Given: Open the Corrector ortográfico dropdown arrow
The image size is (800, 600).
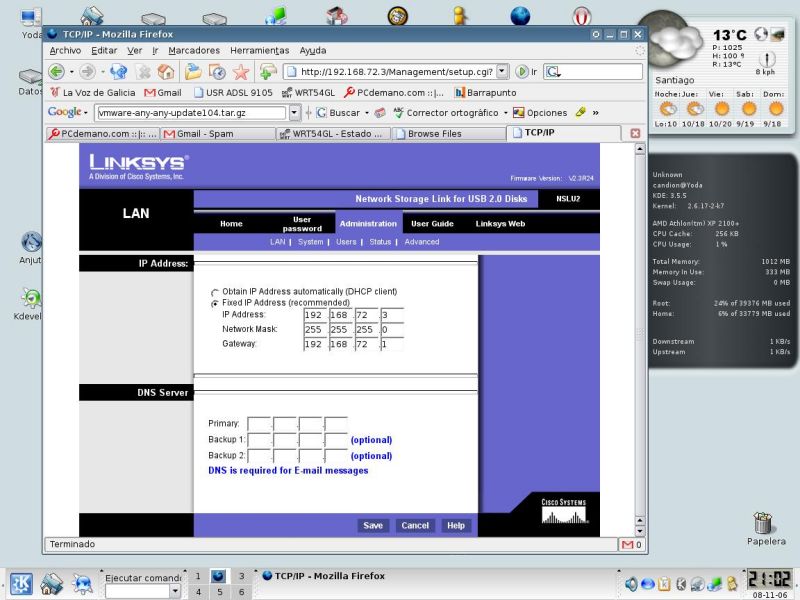Looking at the screenshot, I should [506, 113].
